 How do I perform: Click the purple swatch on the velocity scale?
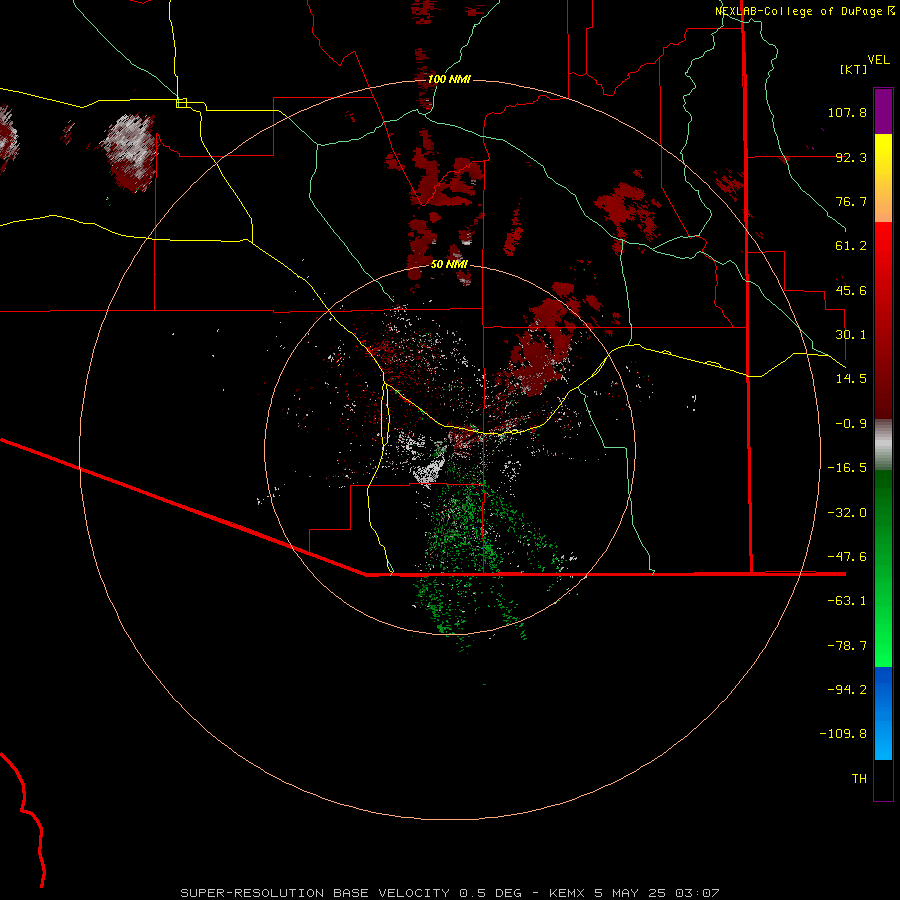pyautogui.click(x=883, y=111)
